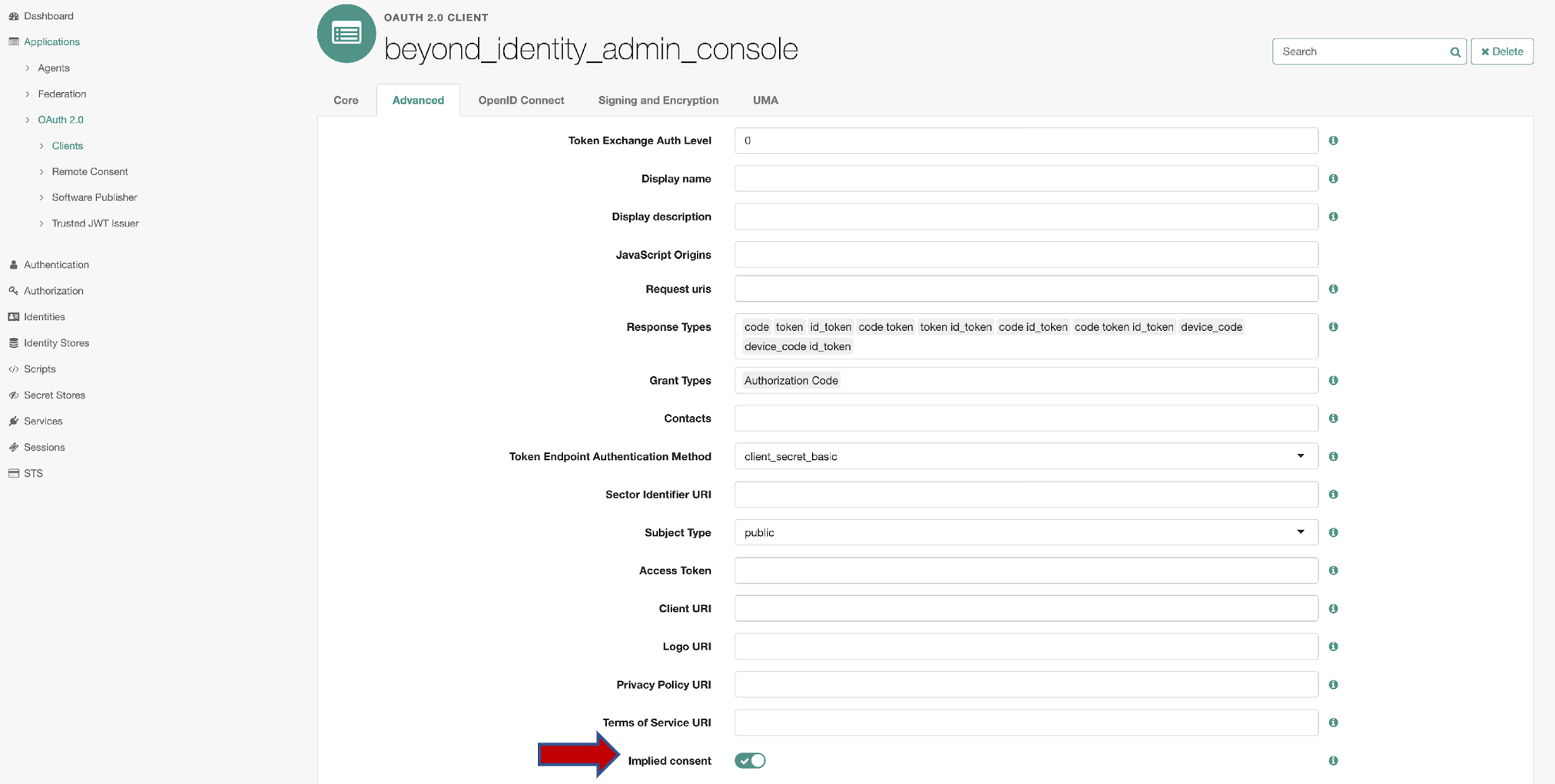This screenshot has height=784, width=1555.
Task: Click the Identity Stores database icon
Action: tap(13, 343)
